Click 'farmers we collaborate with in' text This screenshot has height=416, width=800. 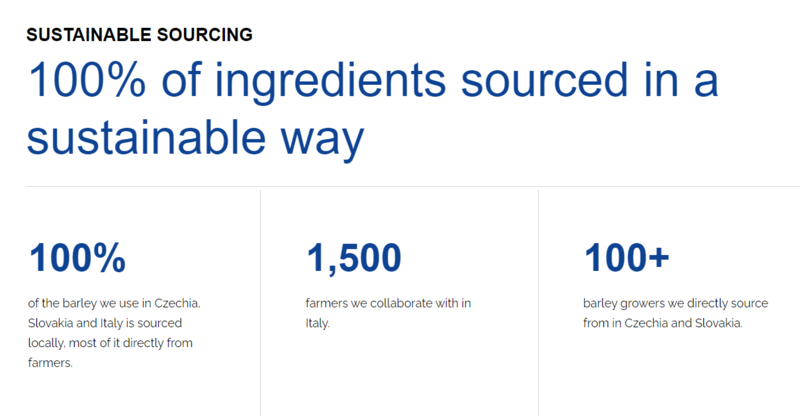(x=388, y=303)
